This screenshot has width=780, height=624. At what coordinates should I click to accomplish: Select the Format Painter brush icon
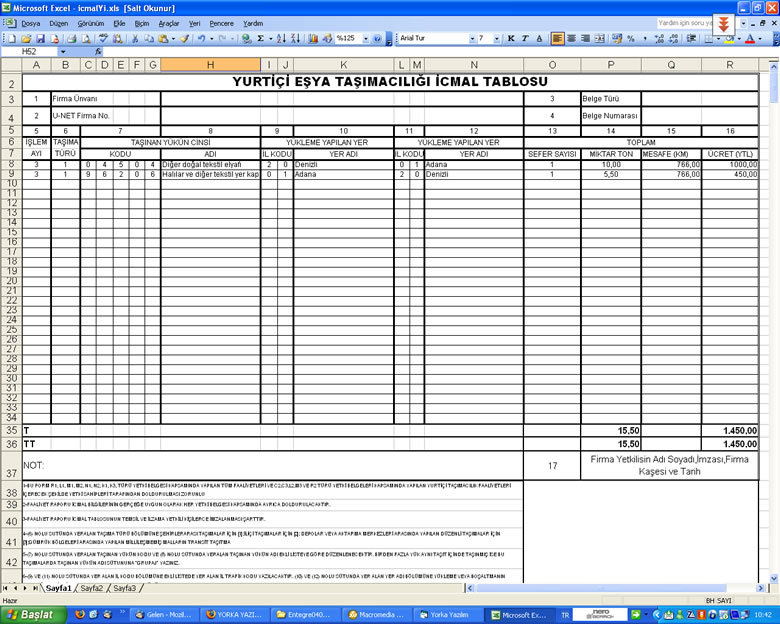[x=185, y=38]
